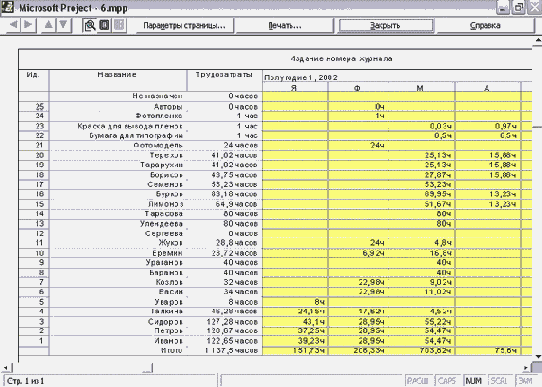Show multiple pages view icon
542x387 pixels.
tap(119, 25)
